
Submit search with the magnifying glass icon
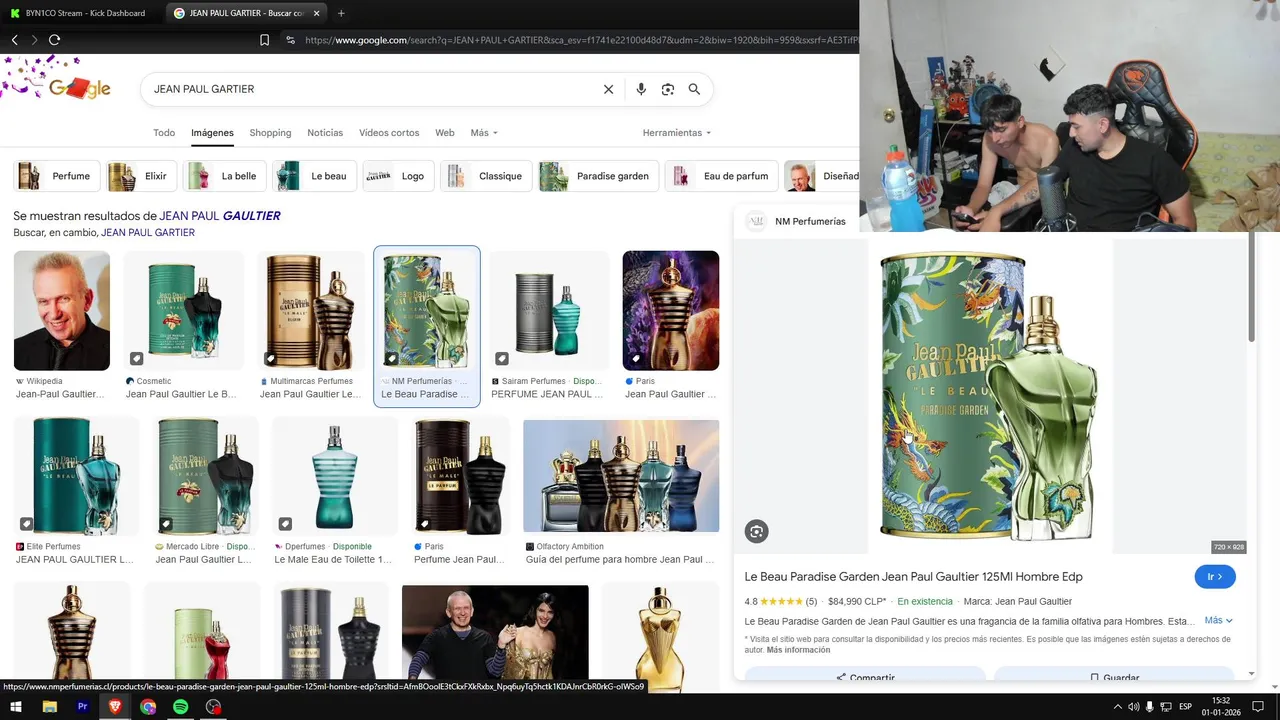(x=694, y=89)
